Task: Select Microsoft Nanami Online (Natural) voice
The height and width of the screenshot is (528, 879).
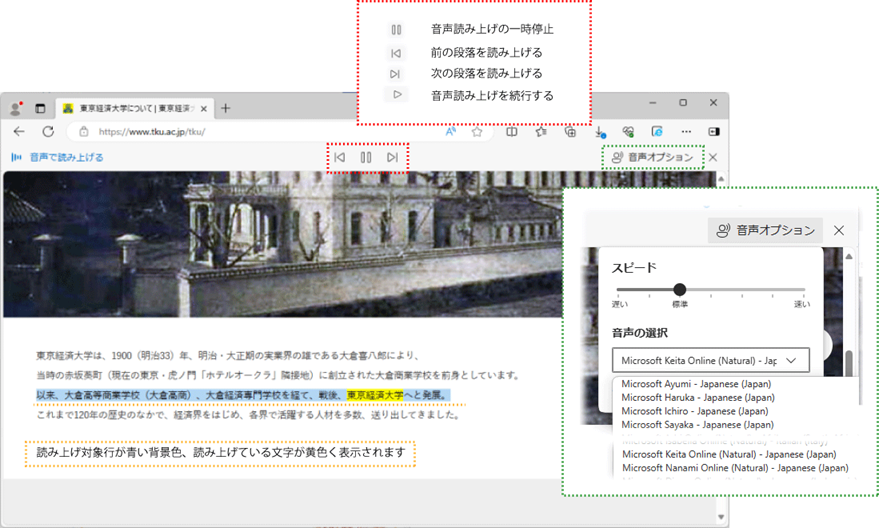Action: (x=735, y=467)
